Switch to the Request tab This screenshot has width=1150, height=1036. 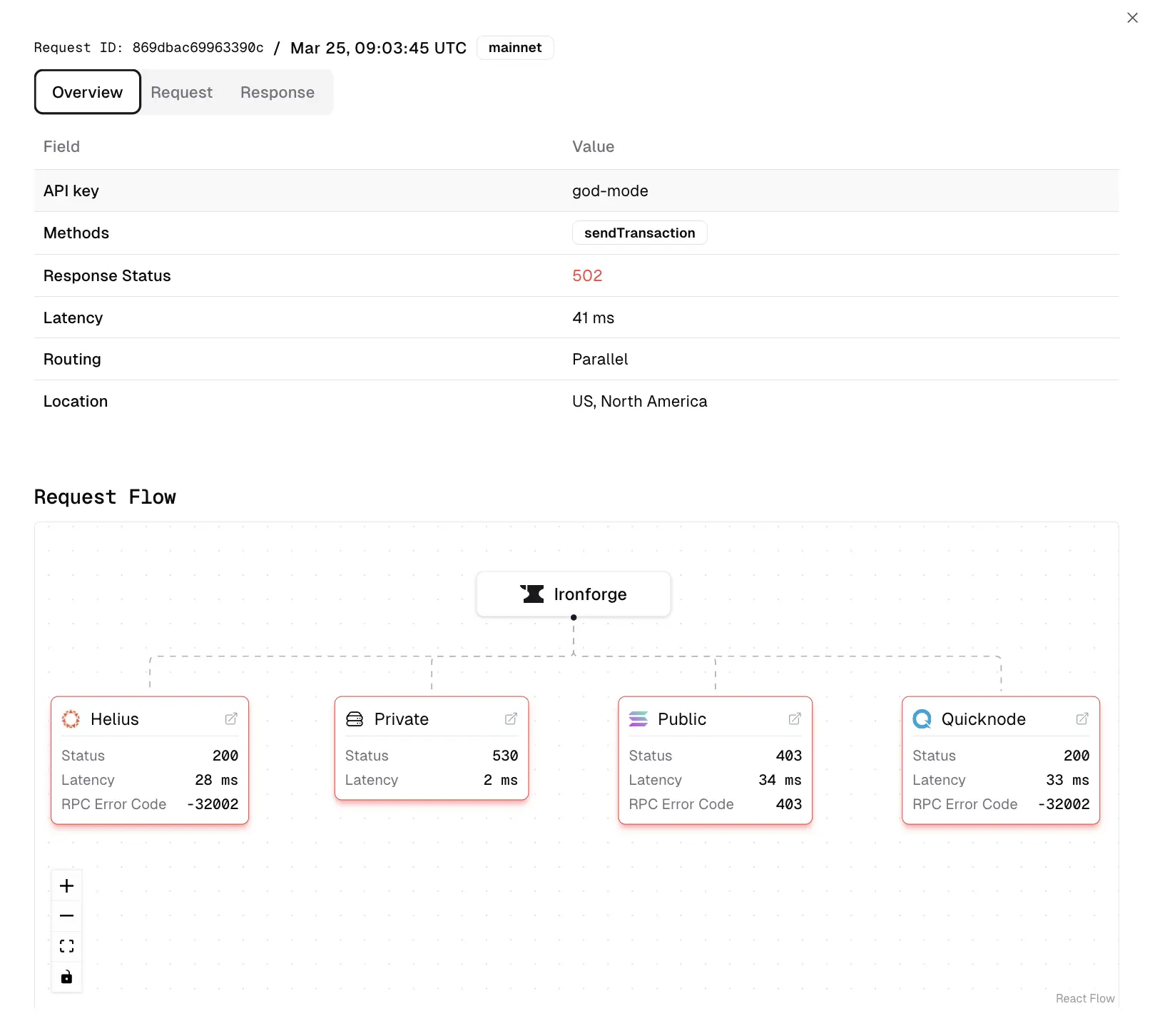click(x=181, y=92)
